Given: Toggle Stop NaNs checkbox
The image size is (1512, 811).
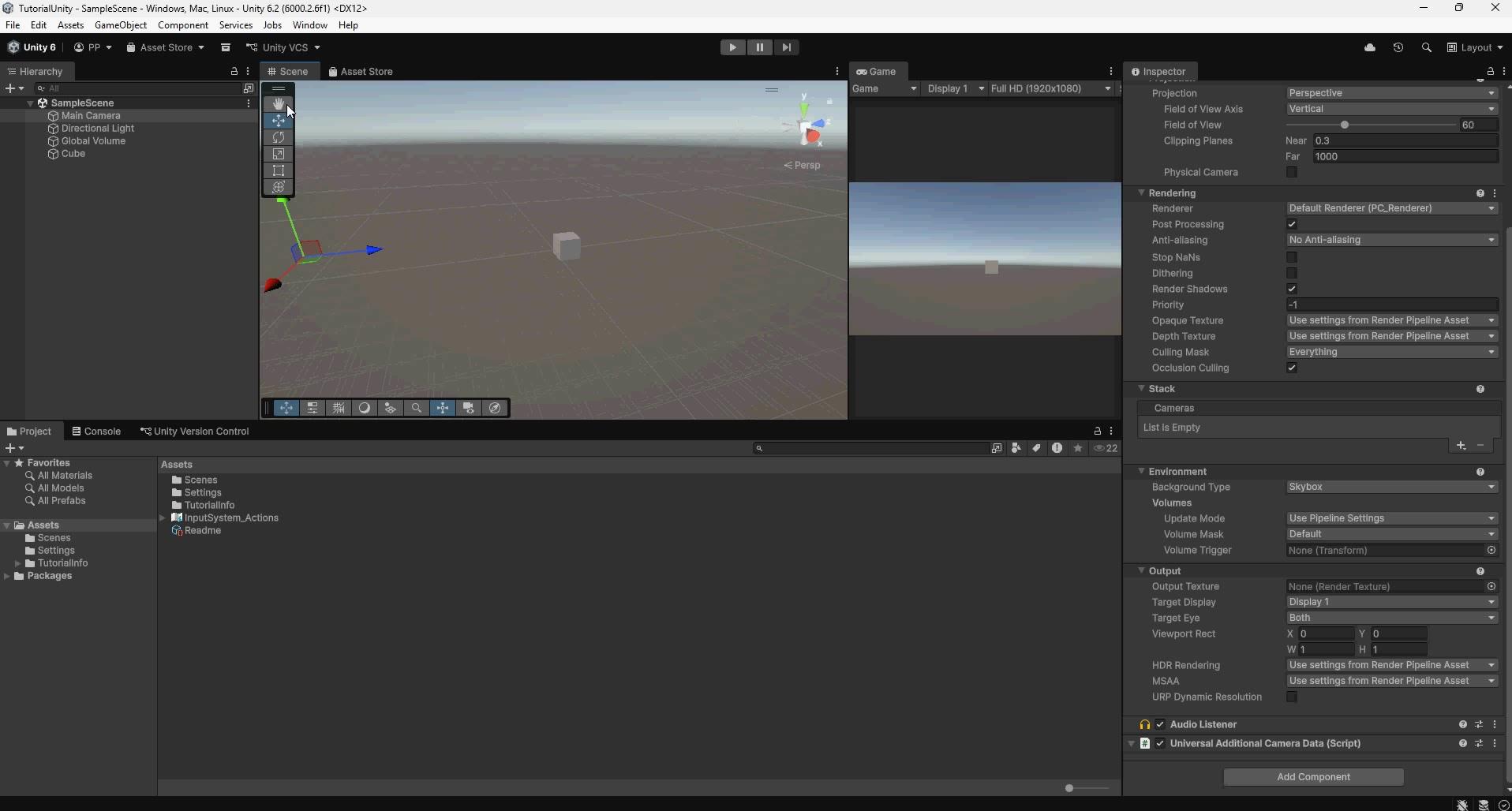Looking at the screenshot, I should (1292, 257).
